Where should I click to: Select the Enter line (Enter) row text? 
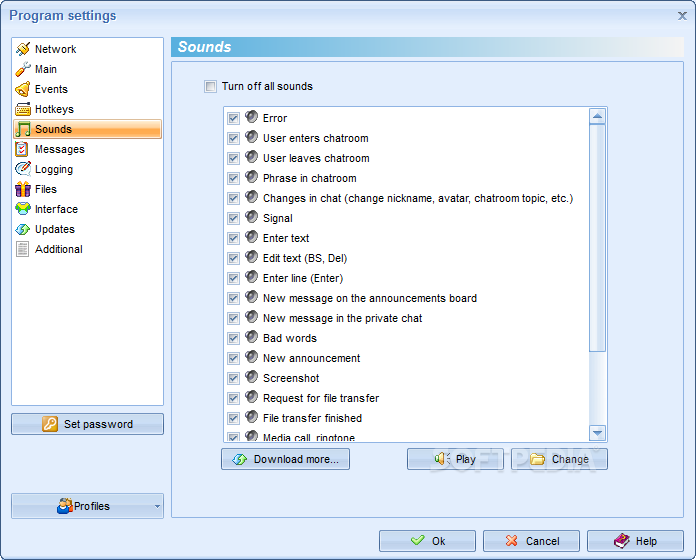pyautogui.click(x=303, y=278)
